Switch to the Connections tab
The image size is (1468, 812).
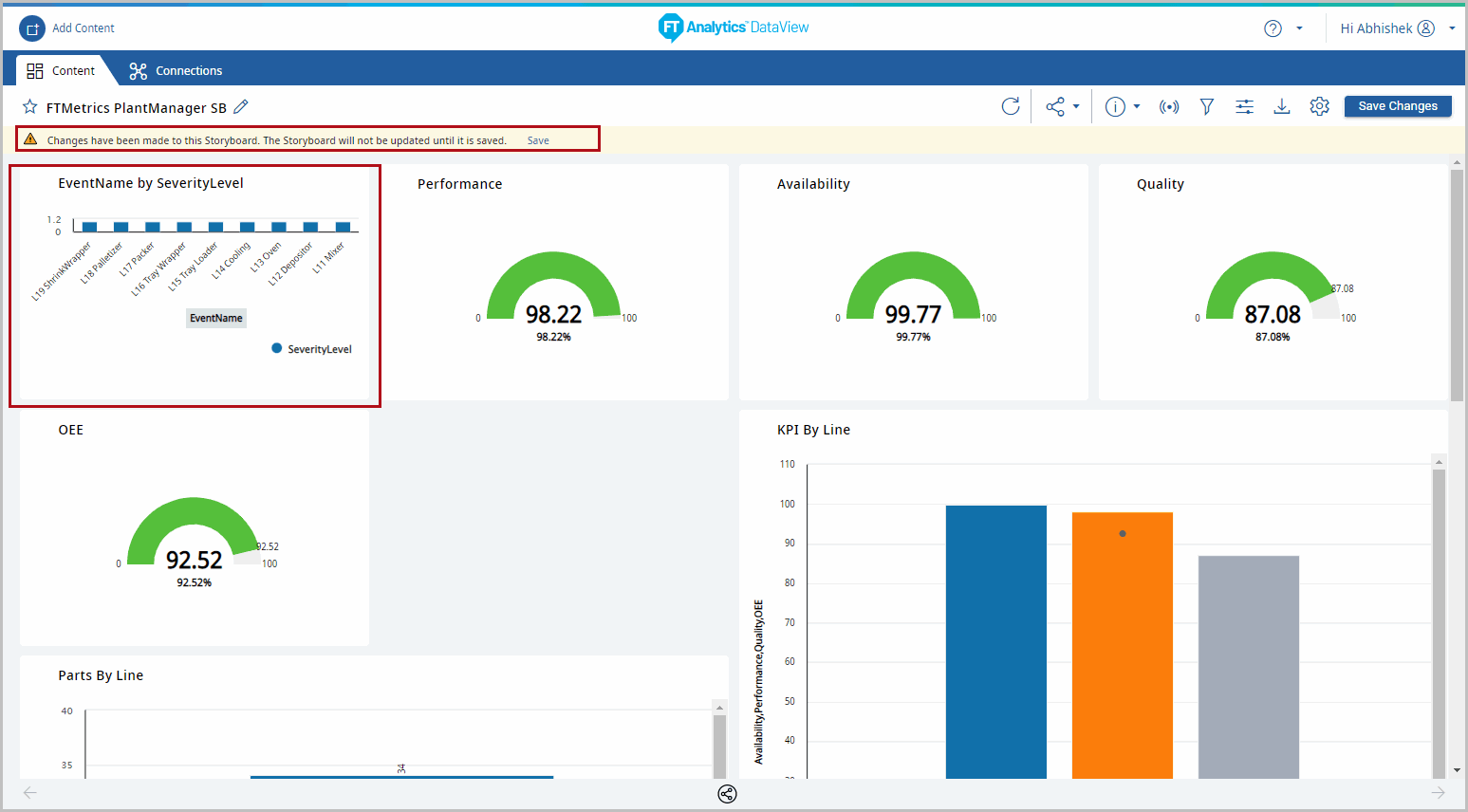pos(176,70)
